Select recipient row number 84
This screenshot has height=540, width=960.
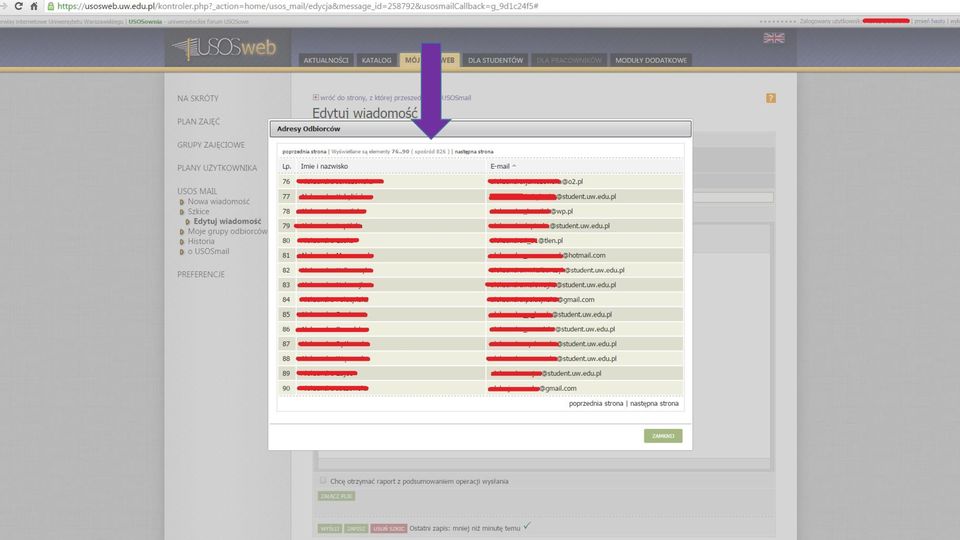coord(481,299)
